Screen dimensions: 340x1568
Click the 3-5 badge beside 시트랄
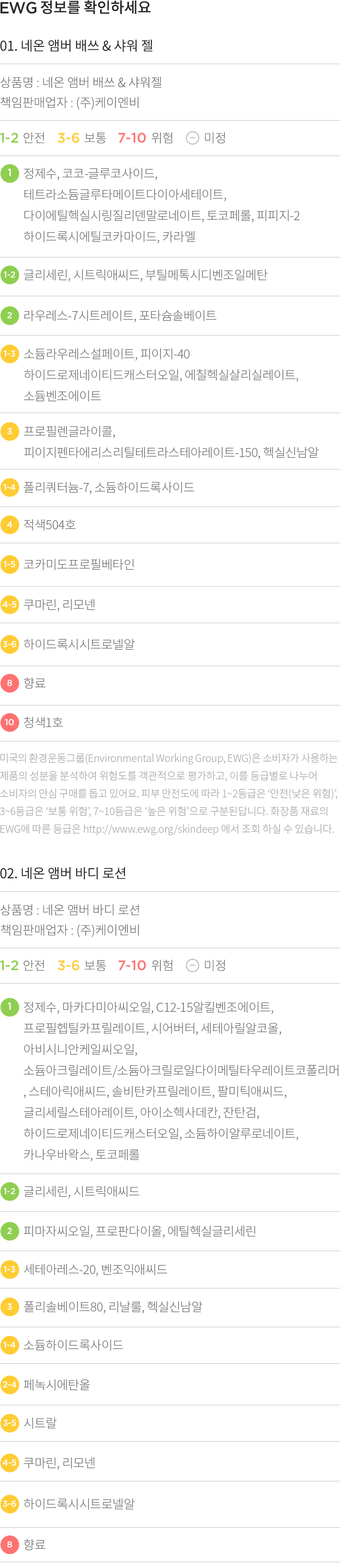click(x=9, y=1422)
